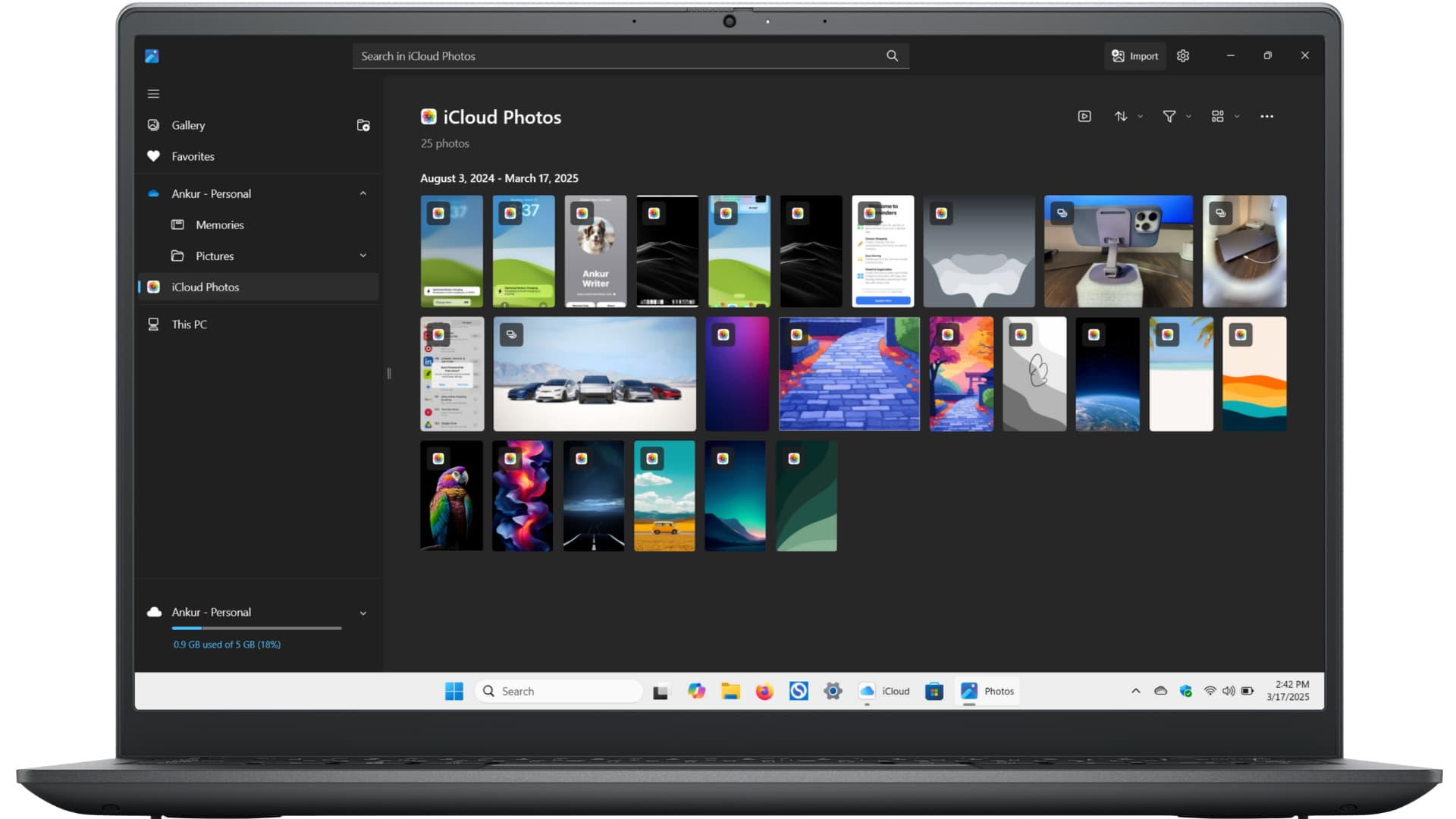Open the night road with clouds wallpaper
This screenshot has width=1456, height=819.
pos(594,496)
